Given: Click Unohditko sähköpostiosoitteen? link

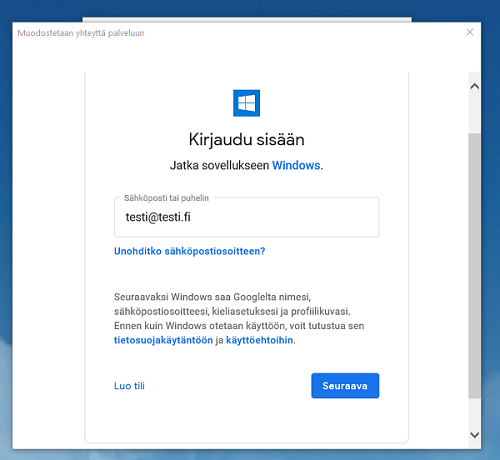Looking at the screenshot, I should pos(189,251).
